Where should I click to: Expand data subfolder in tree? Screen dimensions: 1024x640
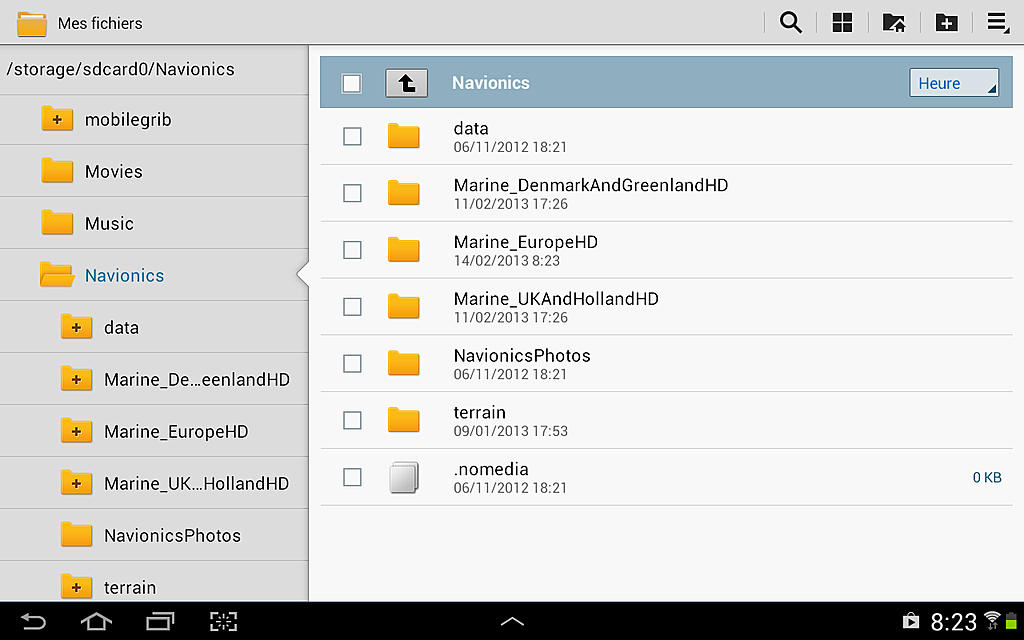click(x=76, y=327)
